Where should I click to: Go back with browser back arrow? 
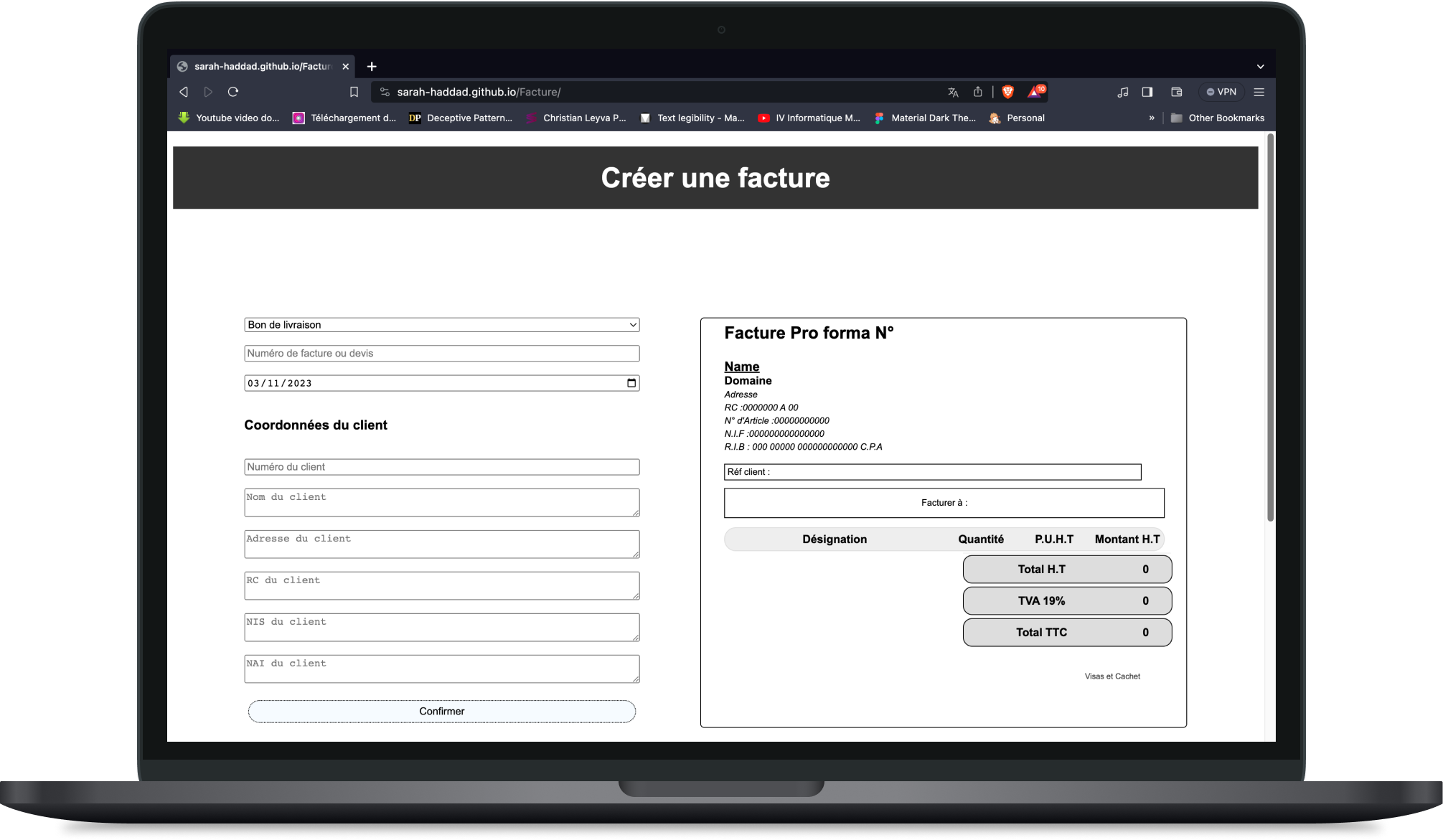pyautogui.click(x=184, y=92)
